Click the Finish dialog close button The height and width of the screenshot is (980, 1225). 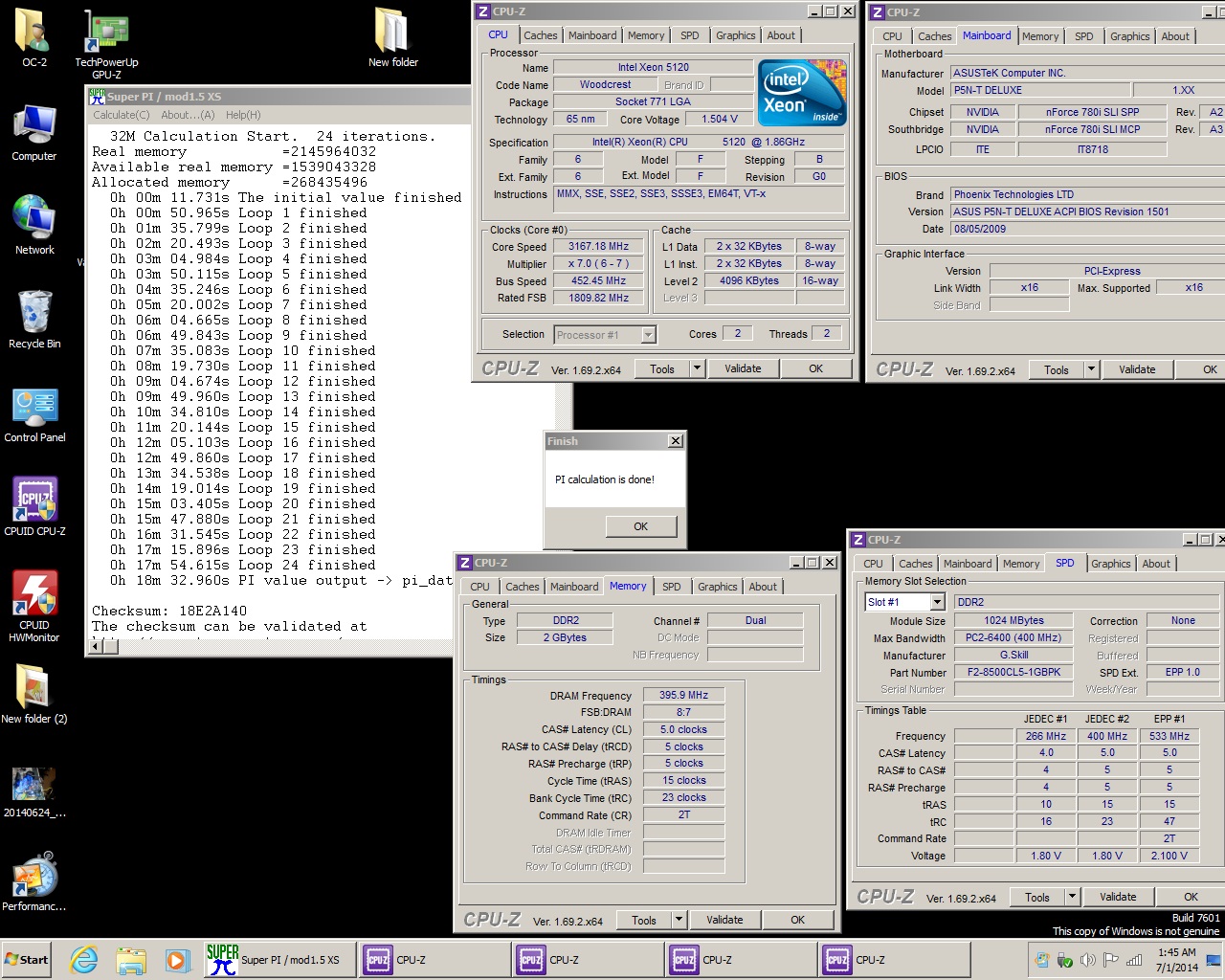pyautogui.click(x=675, y=441)
